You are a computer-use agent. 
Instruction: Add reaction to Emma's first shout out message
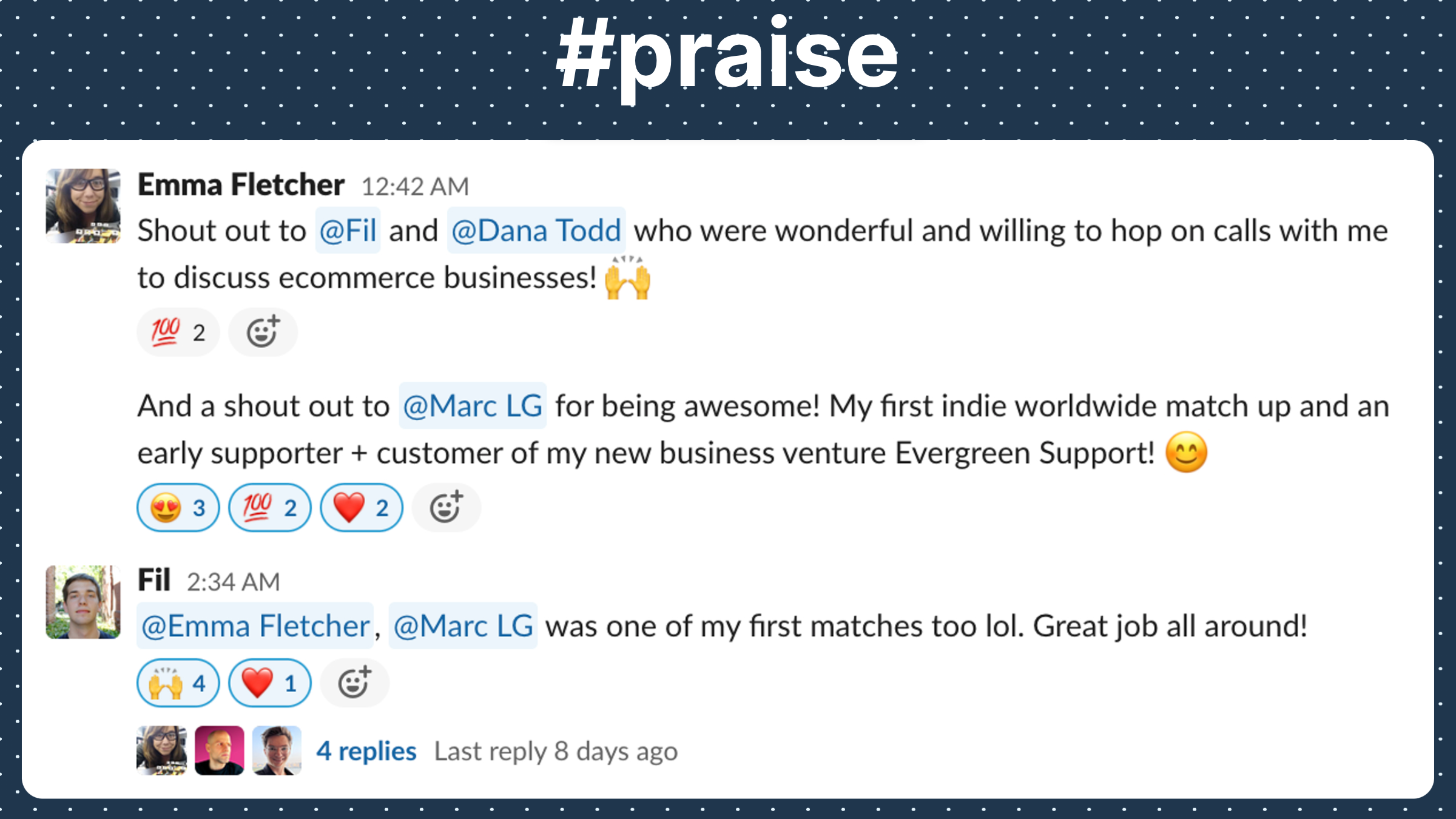[x=263, y=332]
